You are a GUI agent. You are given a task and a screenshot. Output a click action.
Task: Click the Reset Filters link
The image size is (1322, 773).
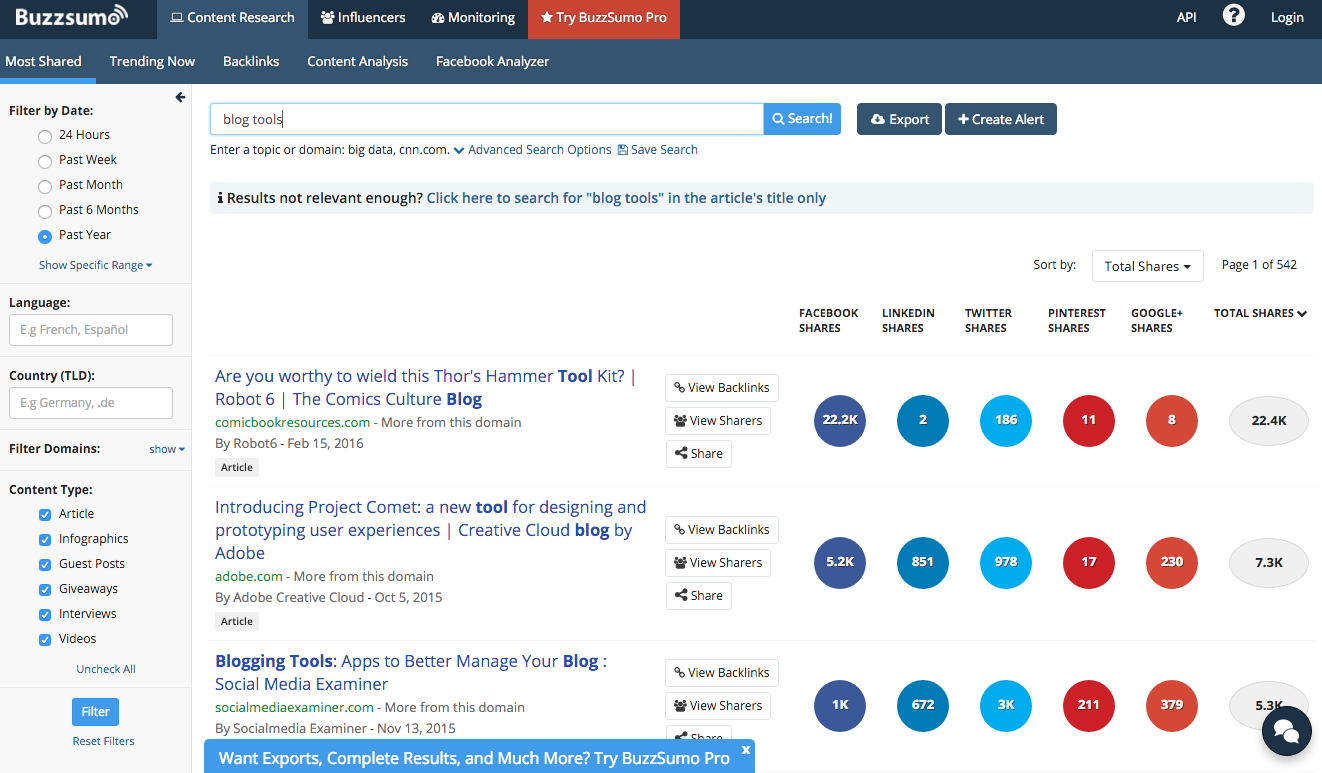click(103, 741)
